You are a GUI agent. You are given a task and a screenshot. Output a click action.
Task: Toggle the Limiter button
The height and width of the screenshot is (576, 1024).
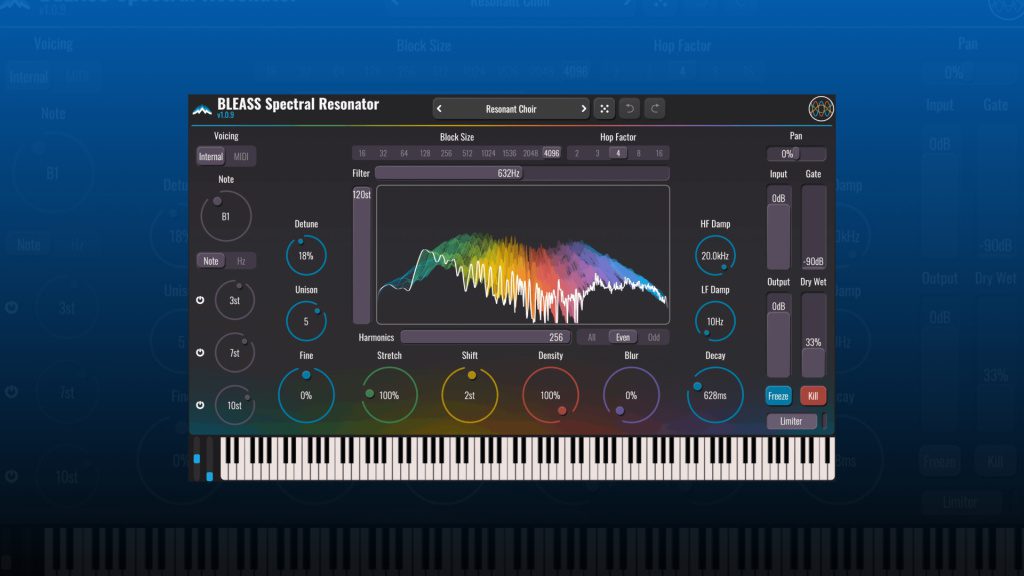[791, 421]
